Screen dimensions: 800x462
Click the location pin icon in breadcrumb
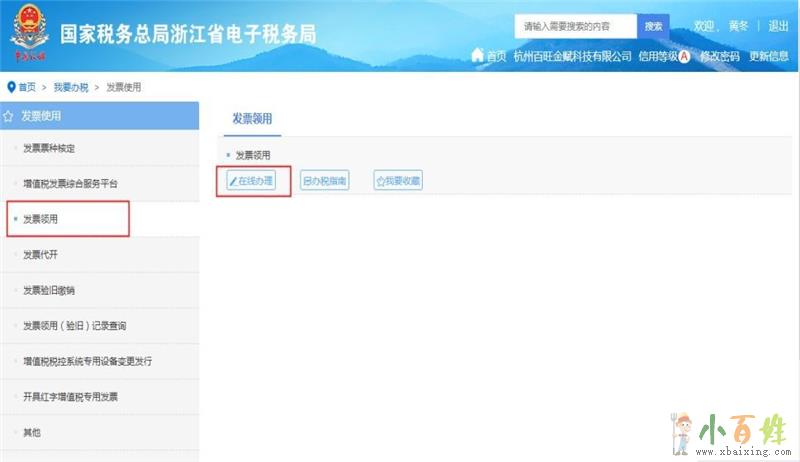point(11,87)
